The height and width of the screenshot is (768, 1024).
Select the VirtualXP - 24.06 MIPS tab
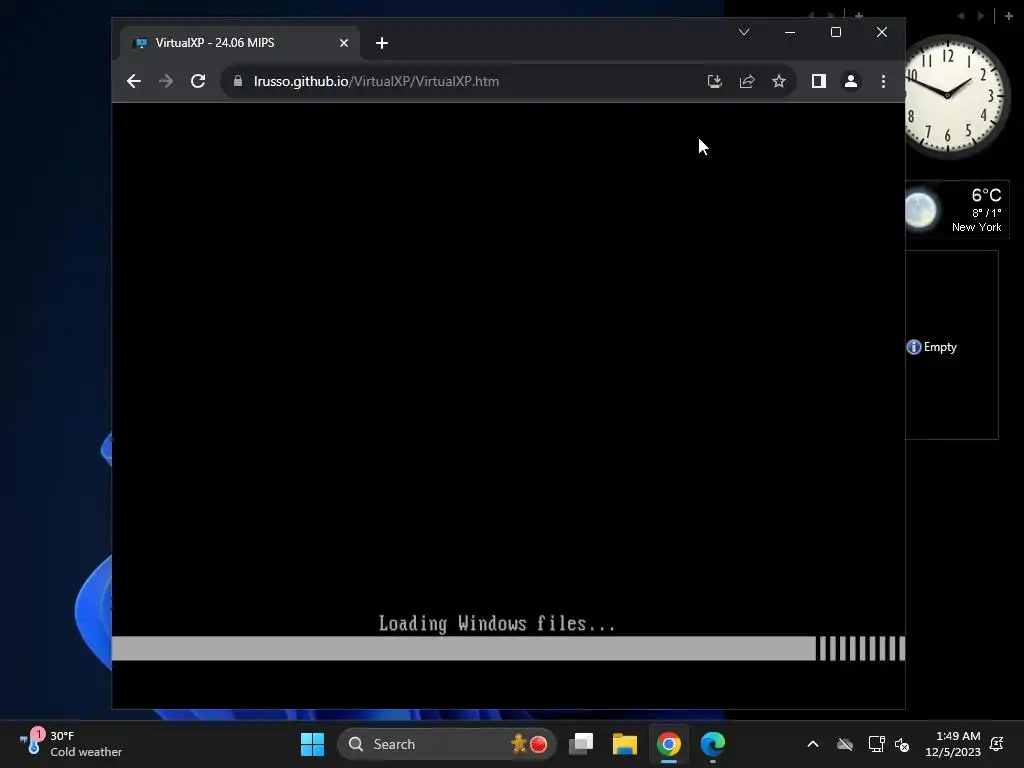(239, 43)
